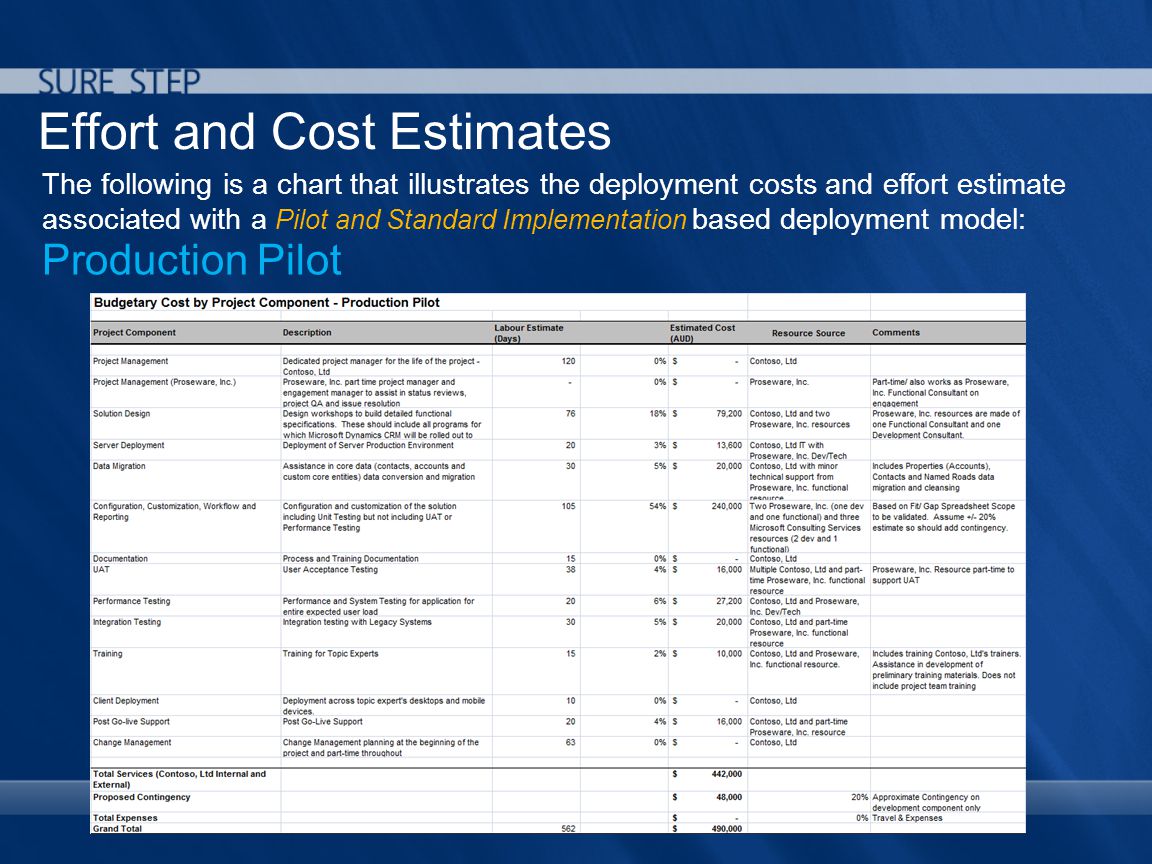Viewport: 1152px width, 864px height.
Task: Select table title 'Budgetary Cost by Project Component - Production Pilot'
Action: (x=267, y=303)
